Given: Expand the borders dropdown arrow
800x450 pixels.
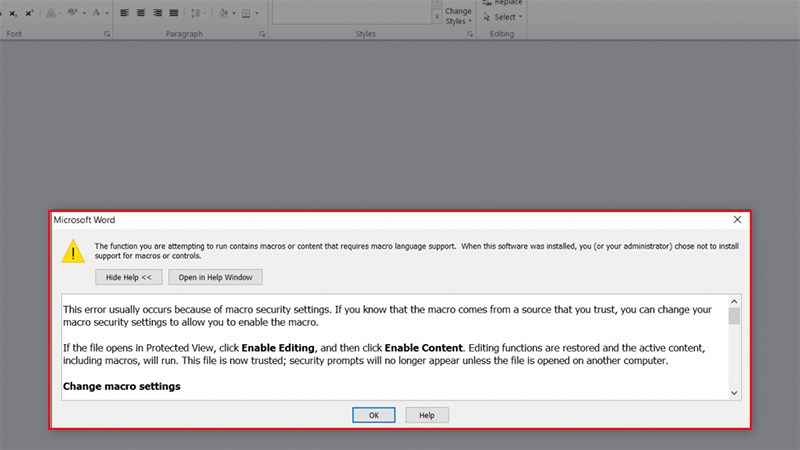Looking at the screenshot, I should point(257,14).
